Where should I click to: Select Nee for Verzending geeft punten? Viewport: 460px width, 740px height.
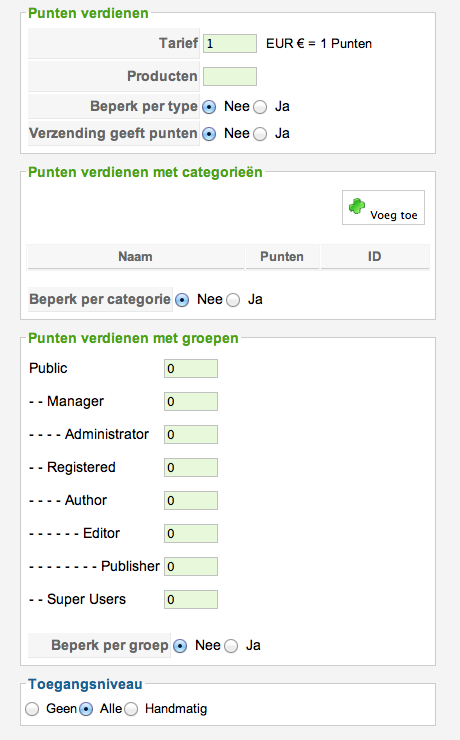pos(209,134)
